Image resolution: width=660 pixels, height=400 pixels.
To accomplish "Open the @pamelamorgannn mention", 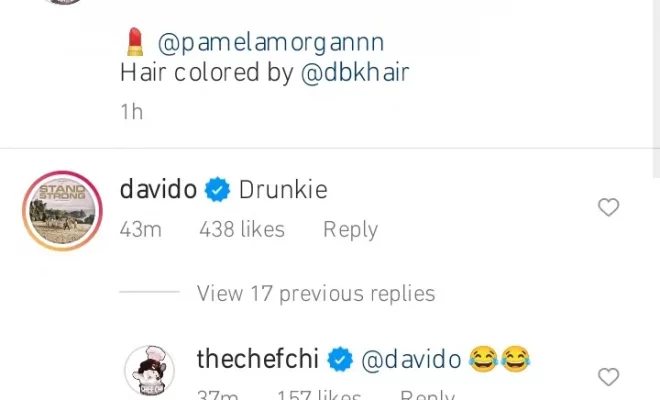I will [271, 43].
